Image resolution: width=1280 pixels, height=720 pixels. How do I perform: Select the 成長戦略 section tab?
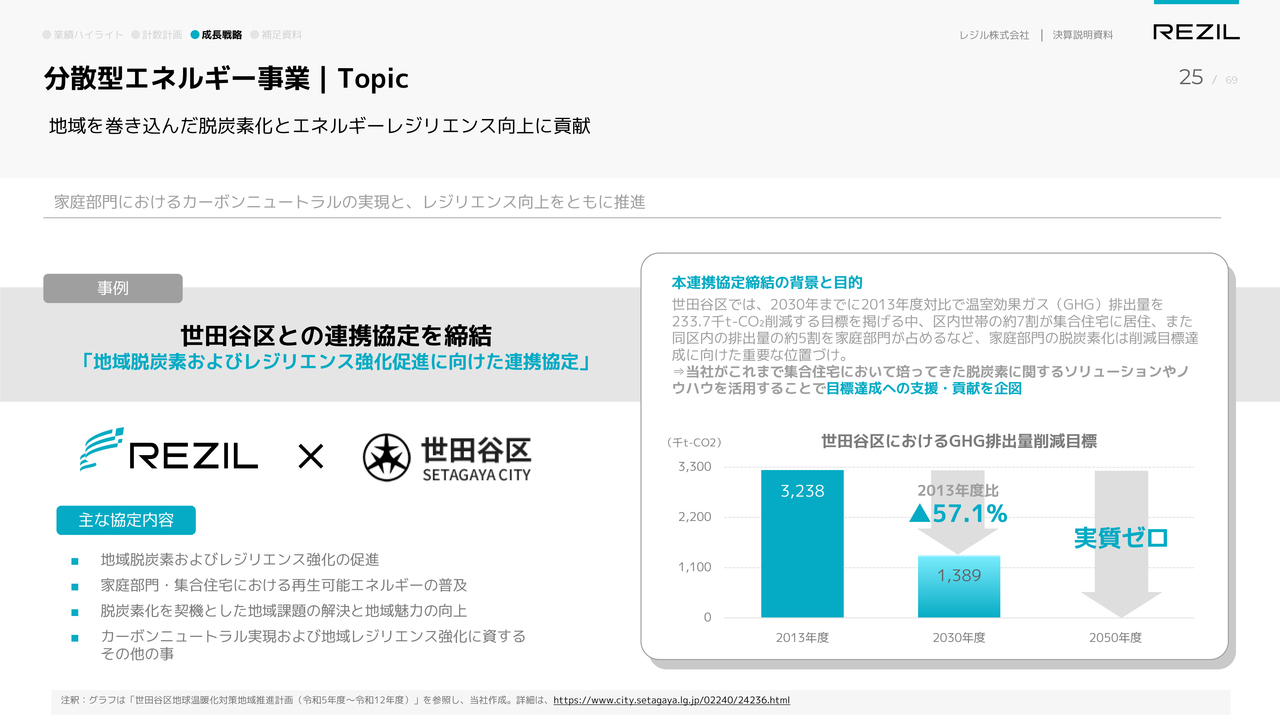pyautogui.click(x=216, y=34)
